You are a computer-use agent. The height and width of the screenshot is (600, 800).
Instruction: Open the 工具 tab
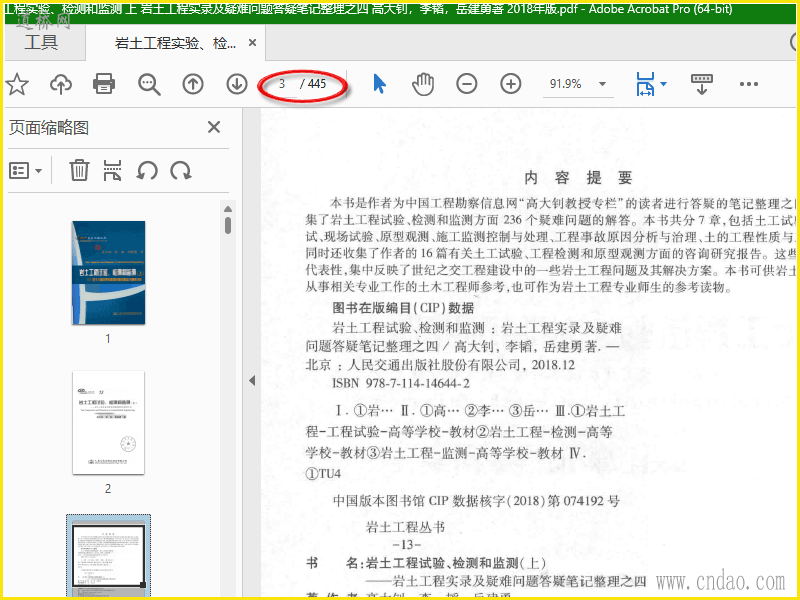pyautogui.click(x=41, y=42)
